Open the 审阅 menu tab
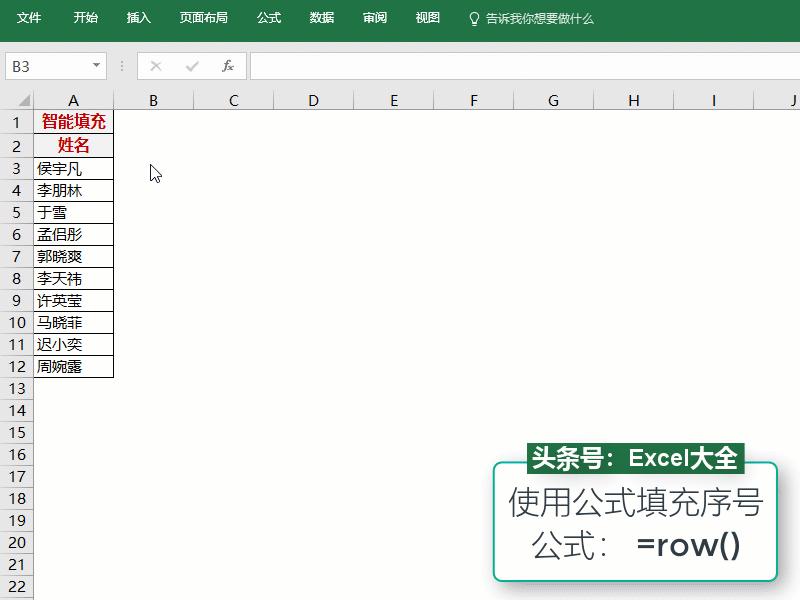 point(374,17)
